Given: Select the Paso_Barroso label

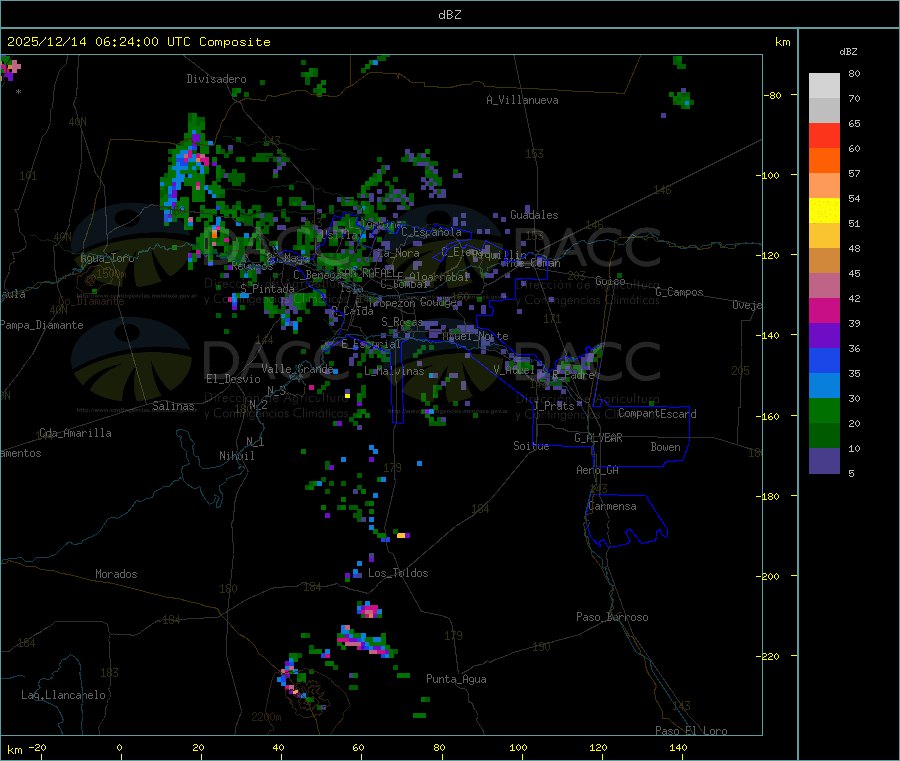Looking at the screenshot, I should click(612, 617).
